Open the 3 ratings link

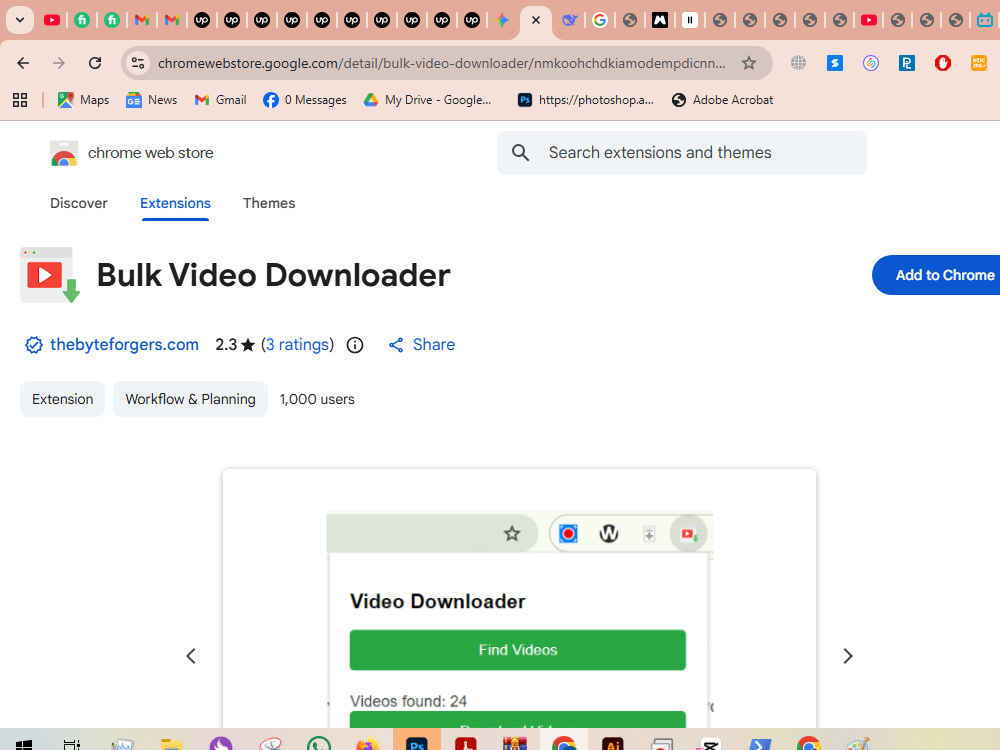tap(297, 345)
